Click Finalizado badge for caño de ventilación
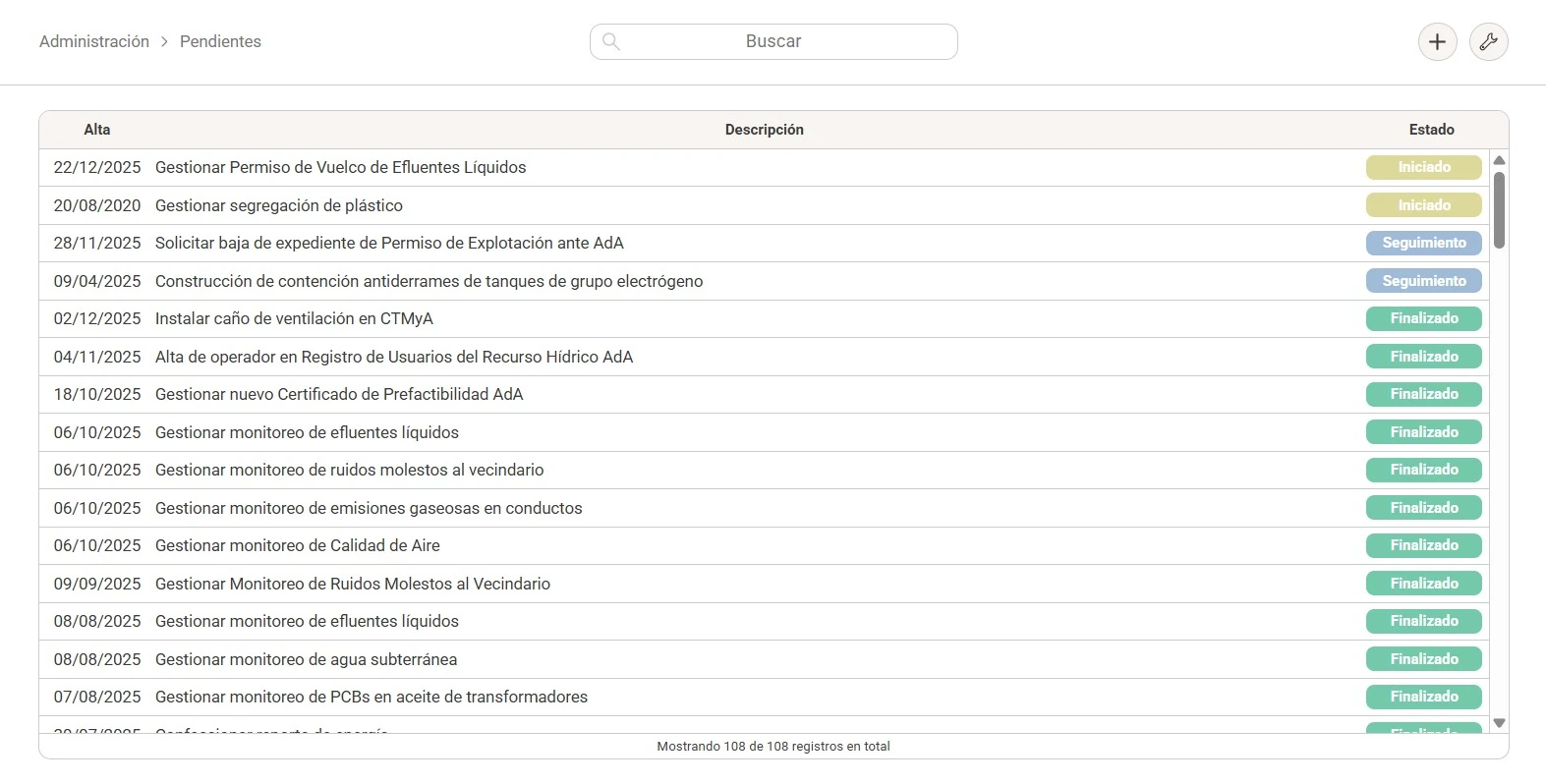Image resolution: width=1546 pixels, height=784 pixels. tap(1423, 318)
